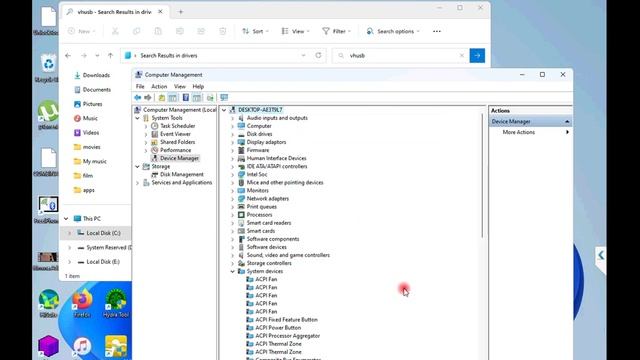This screenshot has height=360, width=640.
Task: Expand Local Disk (E:) chevron
Action: point(70,262)
